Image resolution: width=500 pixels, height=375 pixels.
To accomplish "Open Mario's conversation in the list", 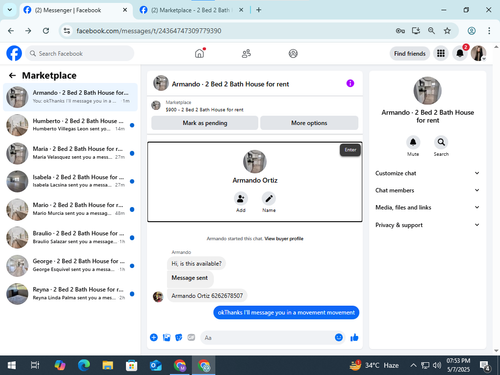I will point(70,209).
